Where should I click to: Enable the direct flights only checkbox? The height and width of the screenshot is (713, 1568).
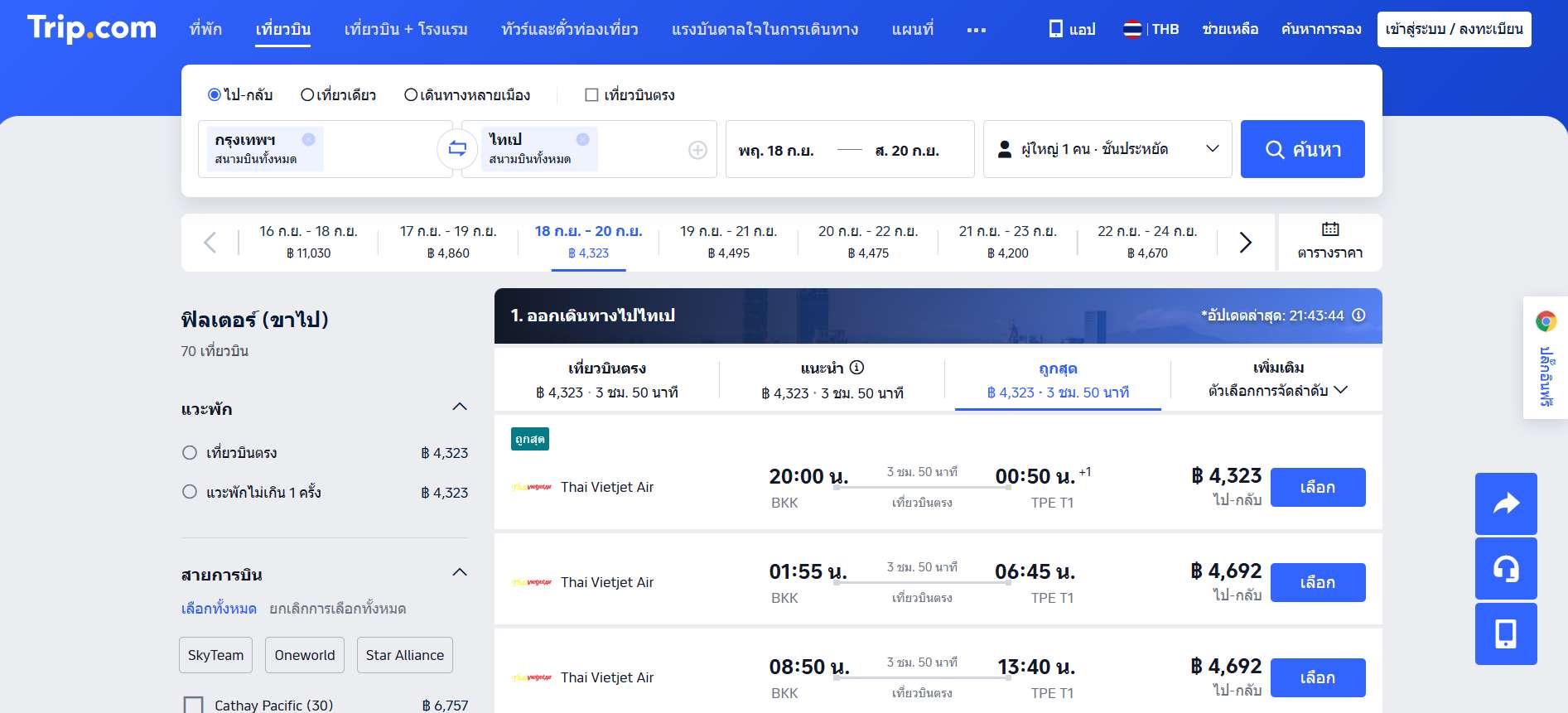tap(591, 95)
